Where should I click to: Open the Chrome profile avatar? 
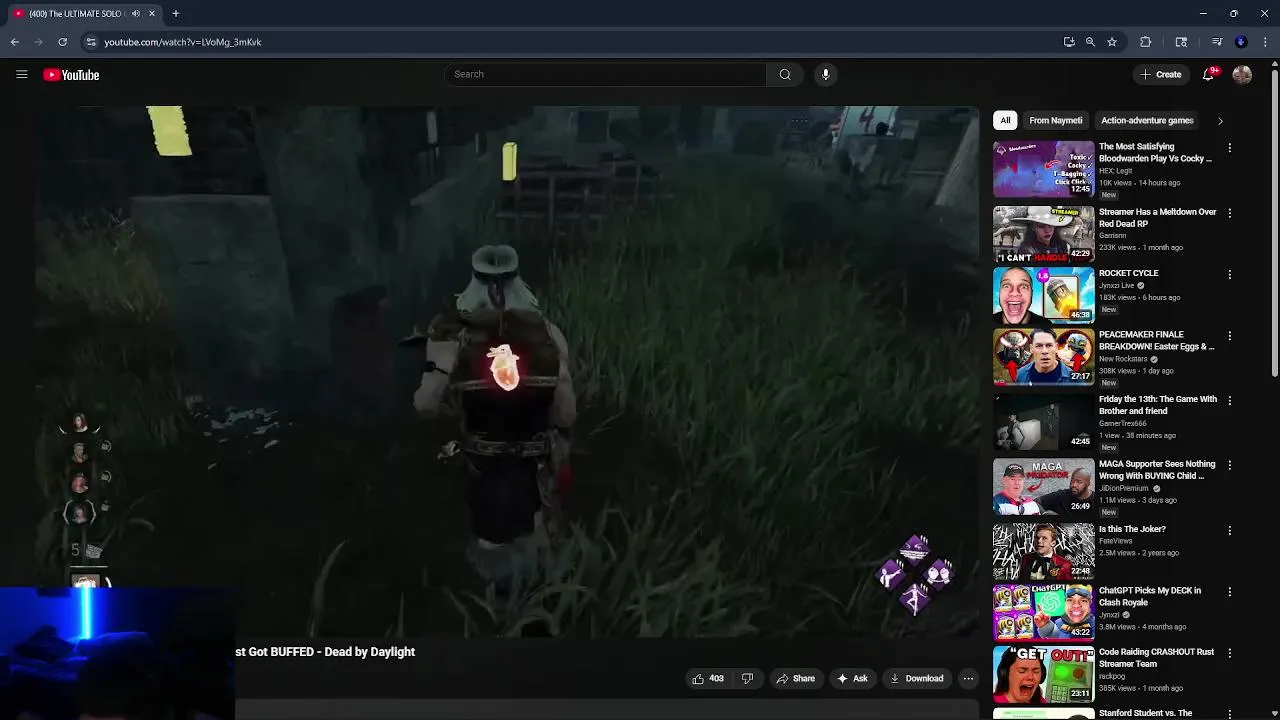[x=1241, y=42]
